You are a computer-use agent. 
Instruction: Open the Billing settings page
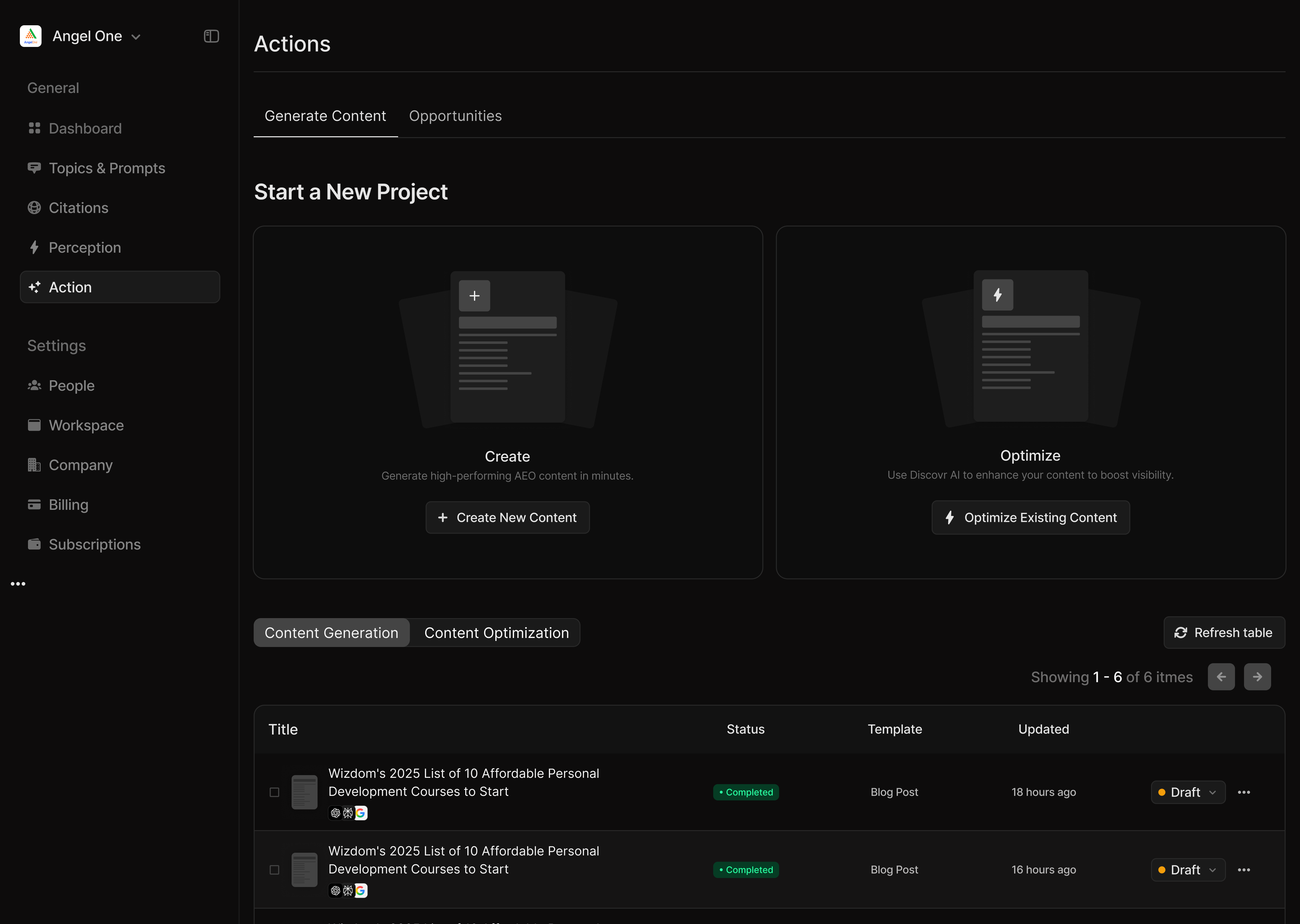tap(68, 505)
